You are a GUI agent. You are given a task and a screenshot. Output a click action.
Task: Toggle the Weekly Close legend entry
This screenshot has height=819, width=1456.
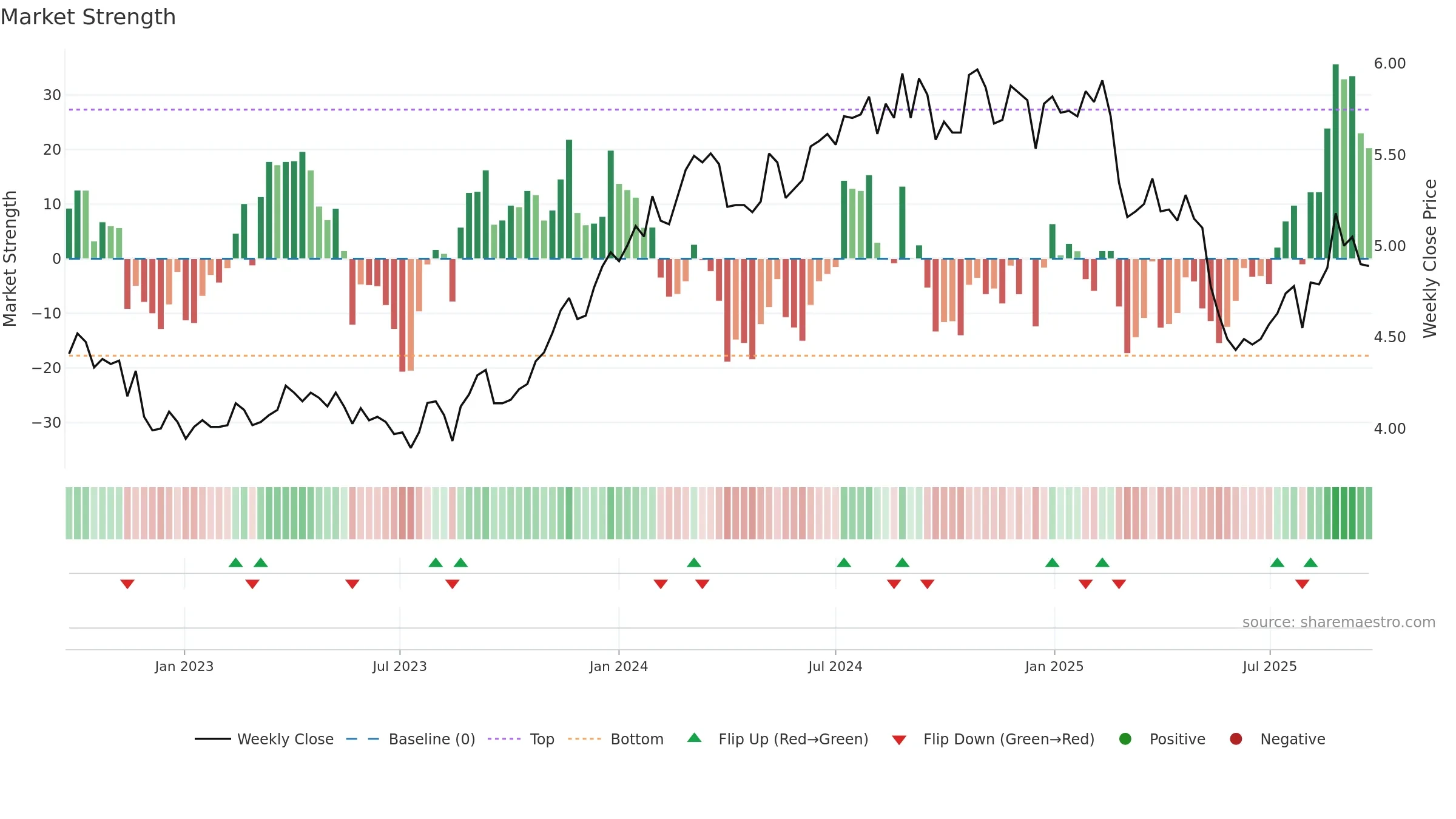tap(264, 739)
